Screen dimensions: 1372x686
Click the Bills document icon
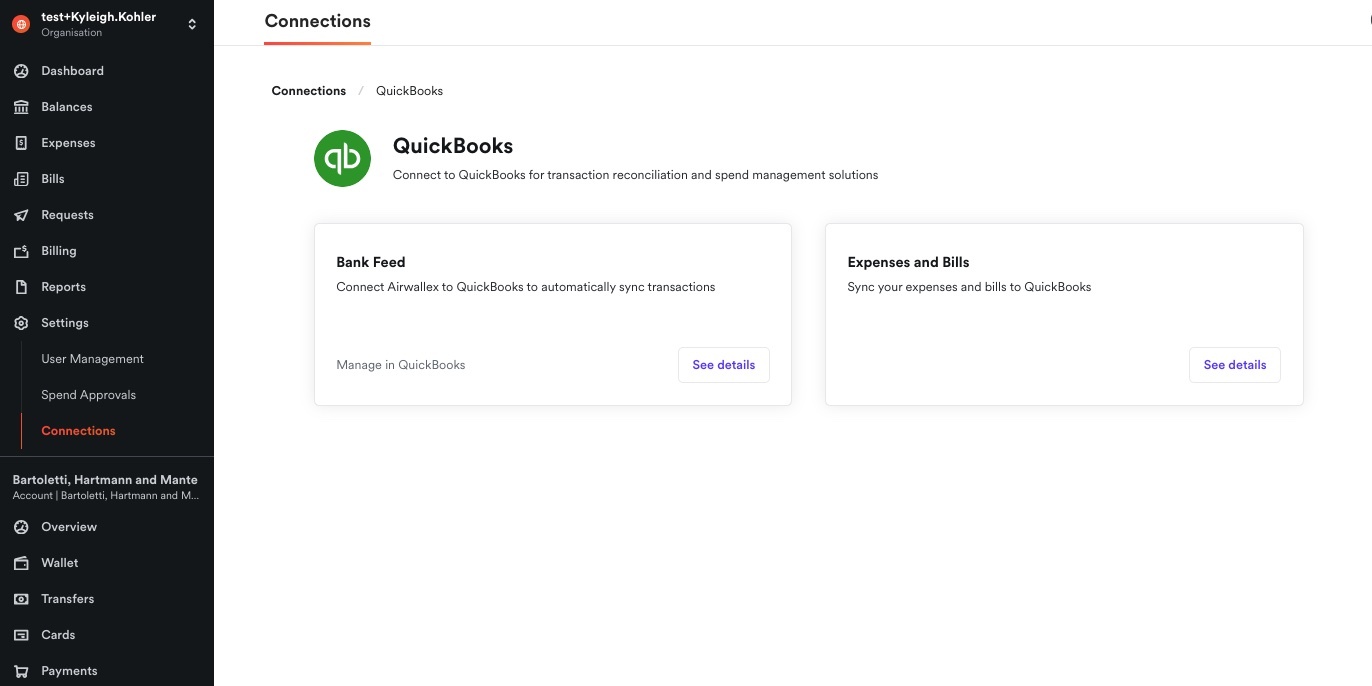(21, 179)
